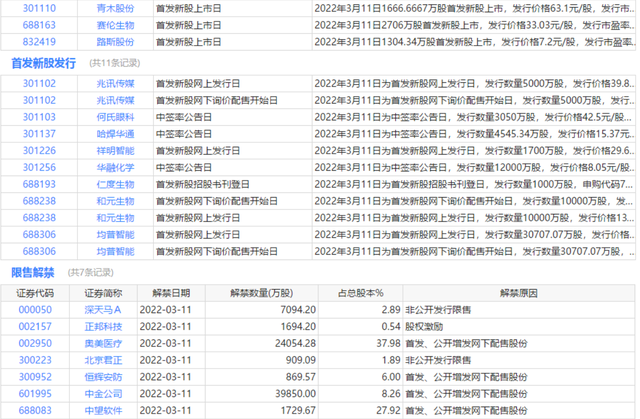Select 青木股份 listing description text

[474, 8]
